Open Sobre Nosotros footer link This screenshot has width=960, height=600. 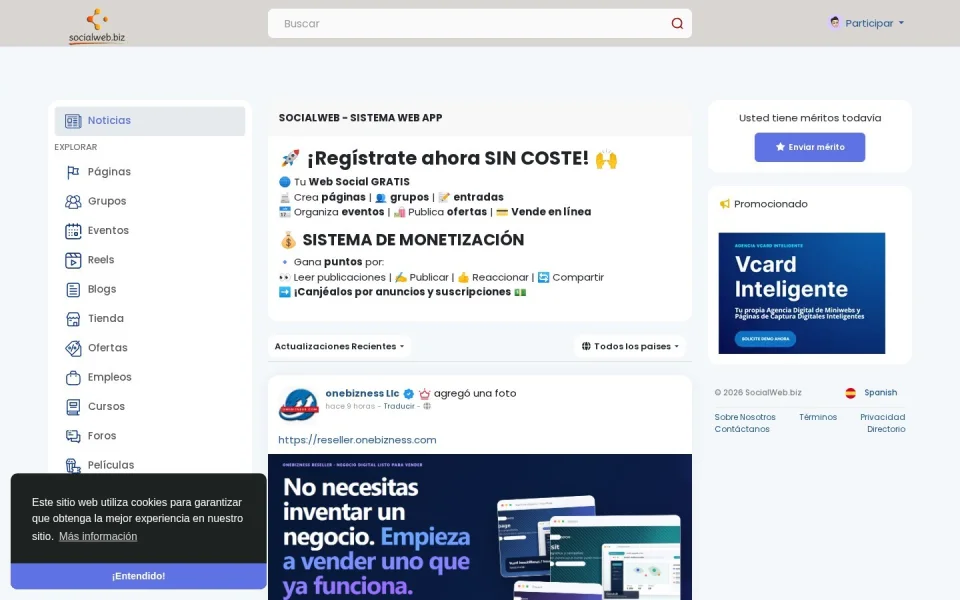(x=745, y=418)
